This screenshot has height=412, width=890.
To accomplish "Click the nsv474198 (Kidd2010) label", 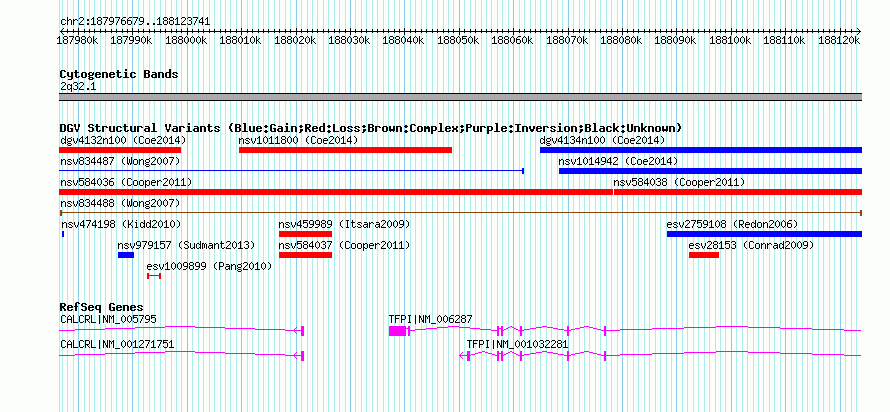I will [120, 224].
